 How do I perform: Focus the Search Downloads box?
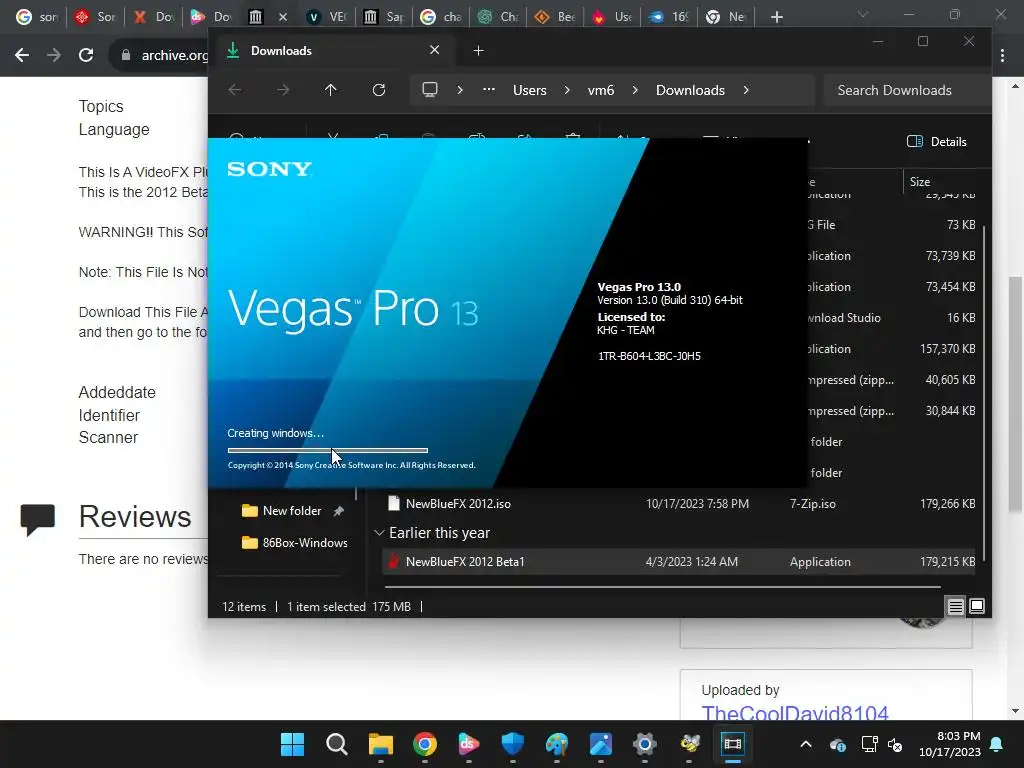(x=906, y=90)
